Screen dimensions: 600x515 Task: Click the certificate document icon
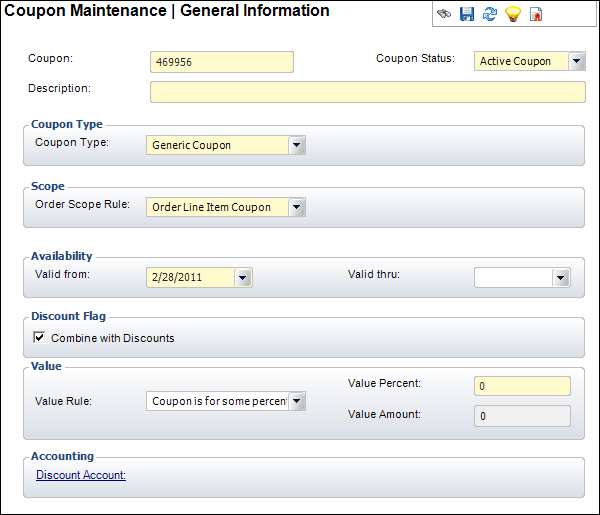pos(537,14)
